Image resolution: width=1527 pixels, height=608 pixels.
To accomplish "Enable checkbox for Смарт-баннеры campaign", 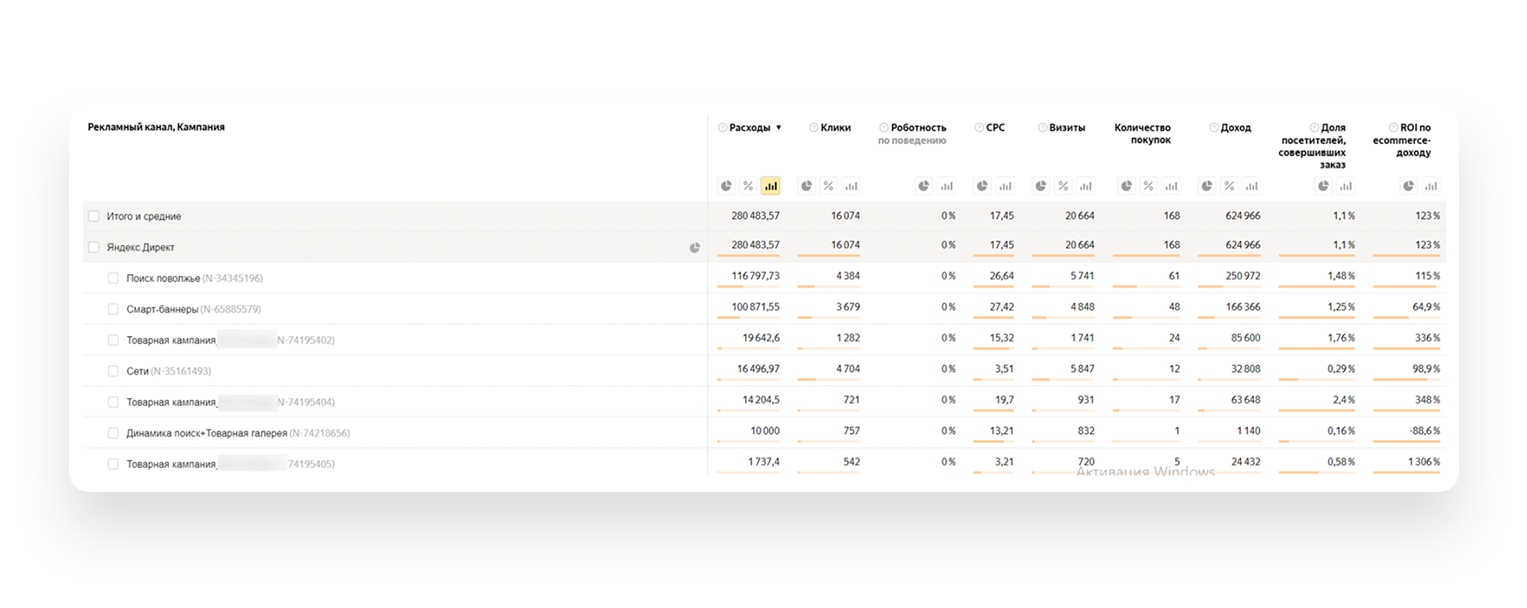I will click(114, 309).
